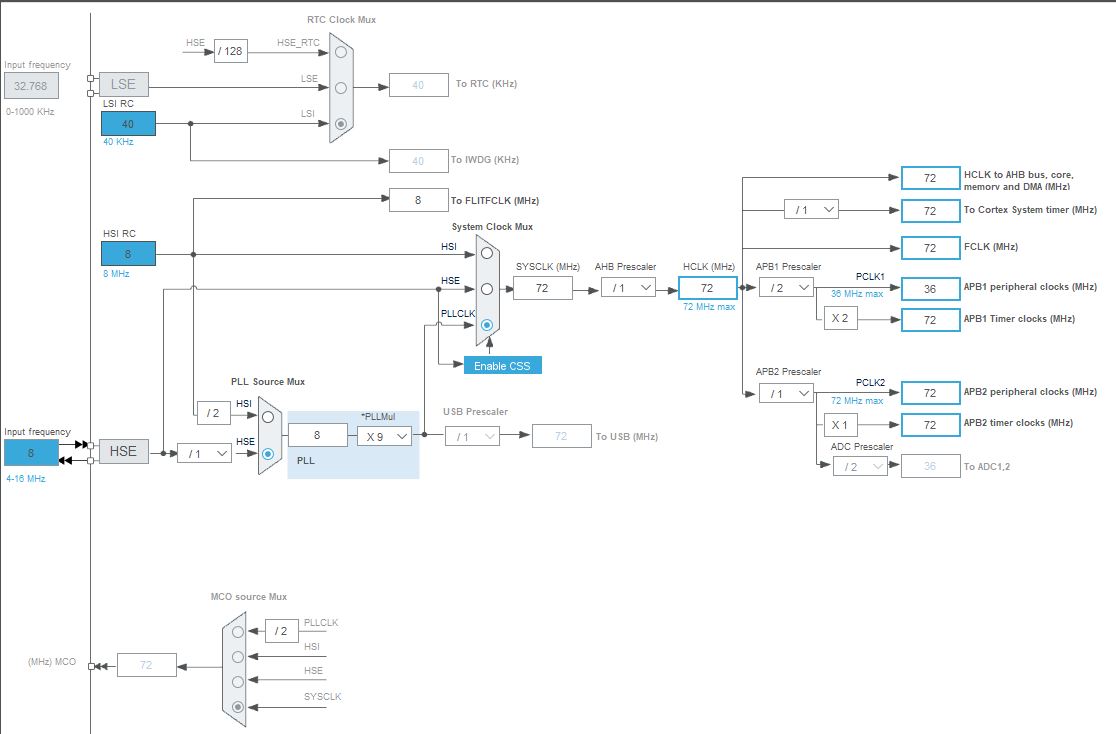Click the FCLK (MHz) value box
1116x734 pixels.
(x=931, y=248)
